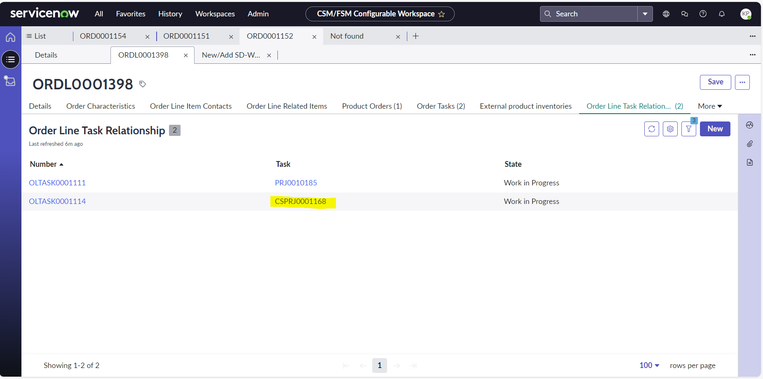Click the attachments paperclip icon
Viewport: 763px width, 379px height.
(x=749, y=144)
